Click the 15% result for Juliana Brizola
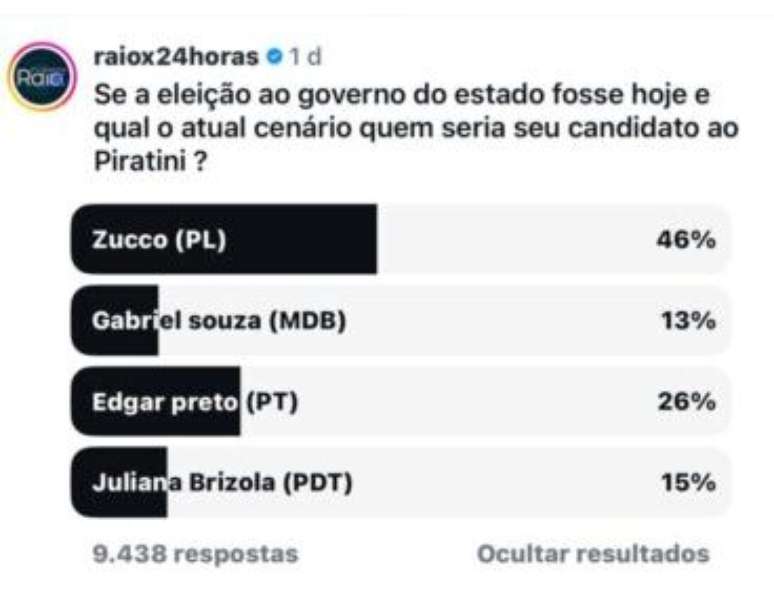The height and width of the screenshot is (591, 774). click(x=688, y=483)
